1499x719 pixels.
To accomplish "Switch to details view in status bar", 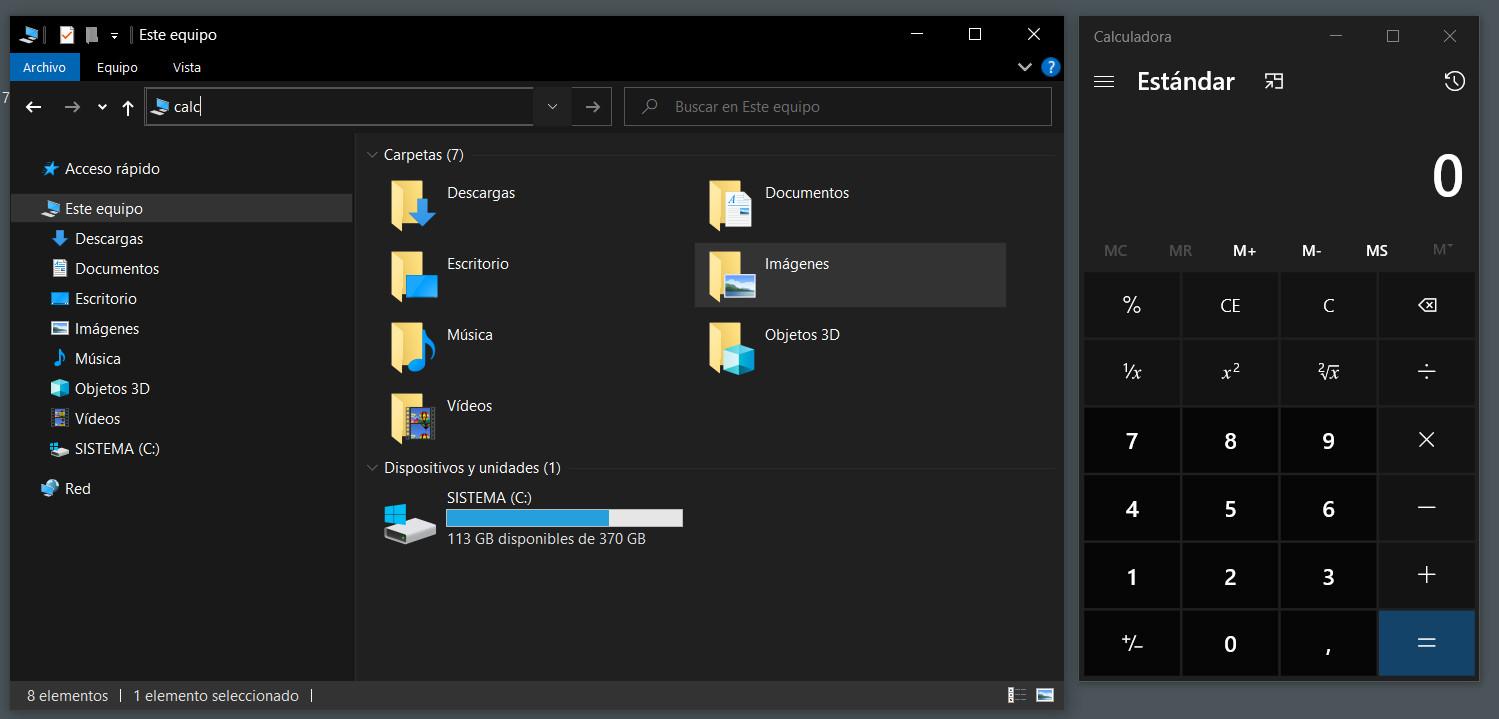I will (1017, 695).
